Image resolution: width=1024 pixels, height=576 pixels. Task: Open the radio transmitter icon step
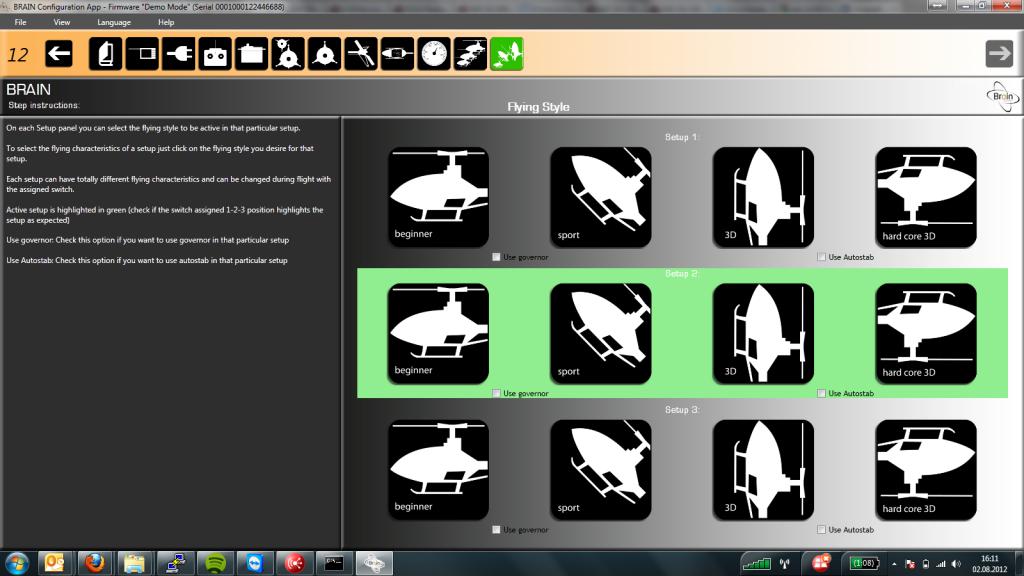(x=215, y=54)
